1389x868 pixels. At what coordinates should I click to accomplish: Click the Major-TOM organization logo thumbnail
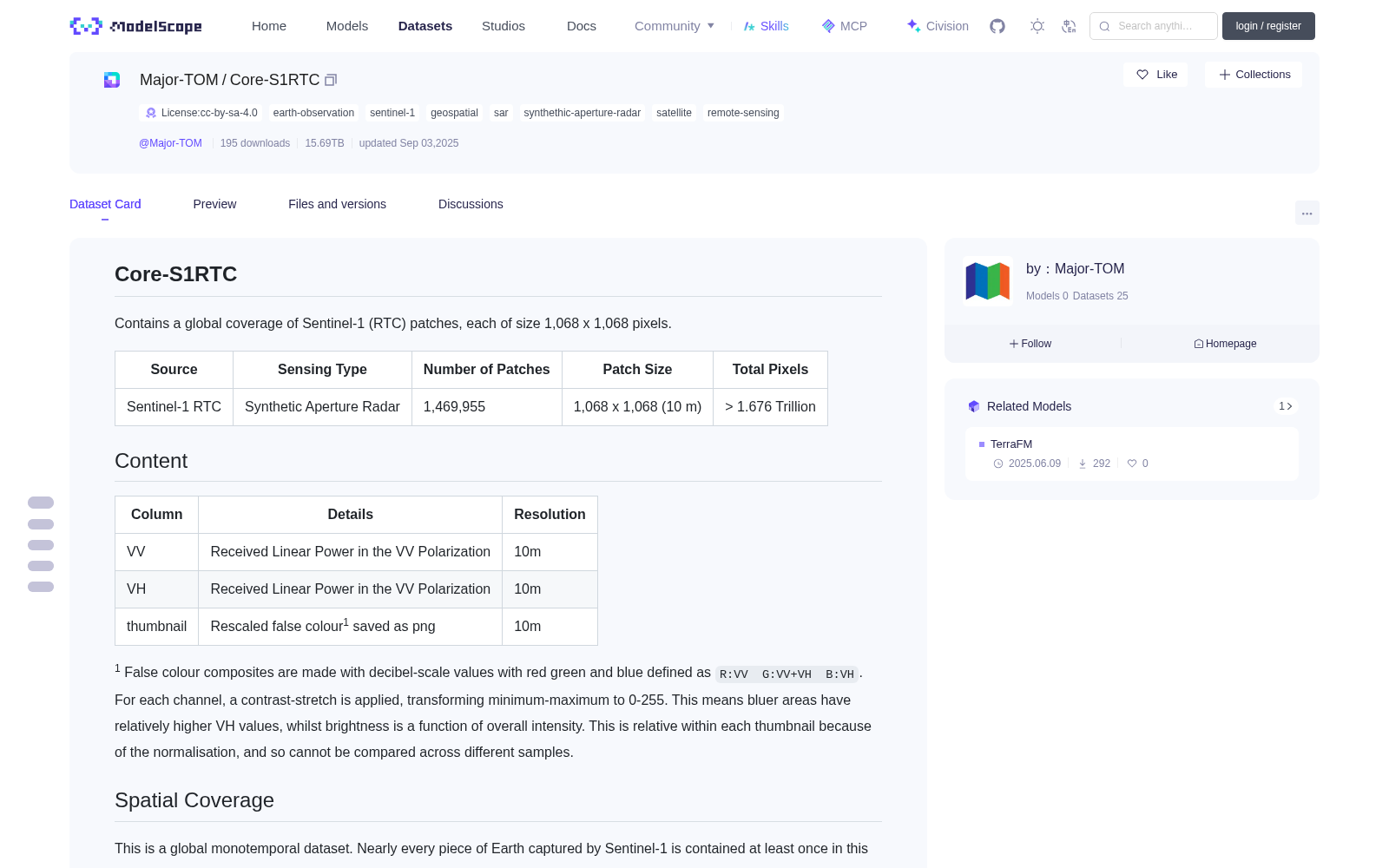click(988, 281)
